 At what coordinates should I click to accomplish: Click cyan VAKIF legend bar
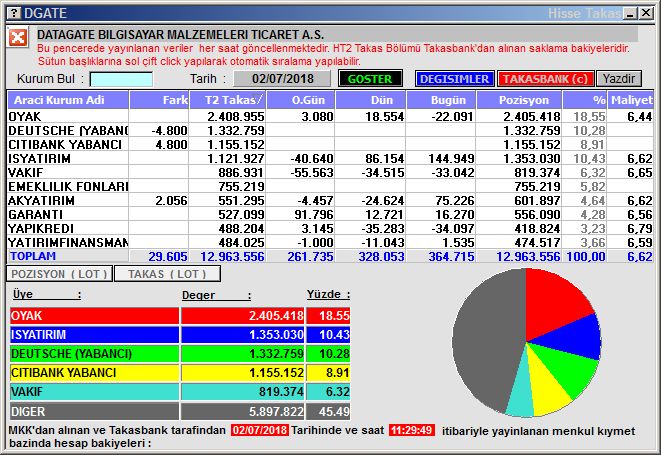tap(94, 392)
